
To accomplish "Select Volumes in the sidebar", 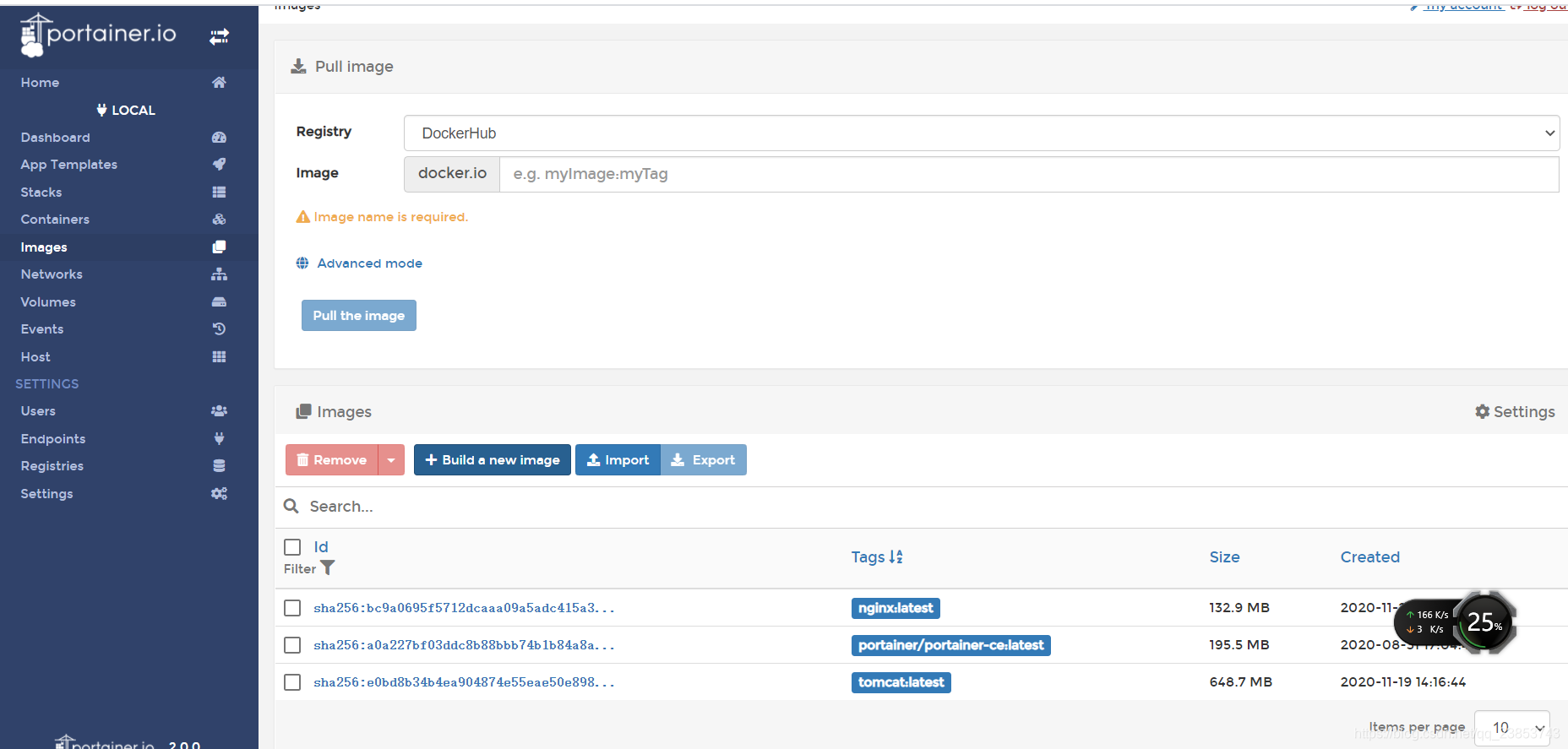I will [48, 301].
